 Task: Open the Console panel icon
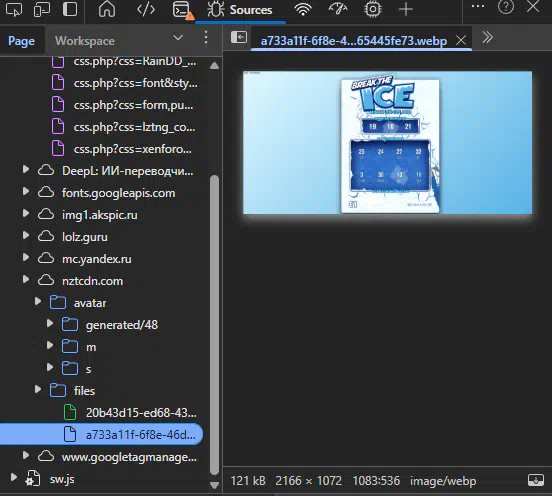(182, 10)
